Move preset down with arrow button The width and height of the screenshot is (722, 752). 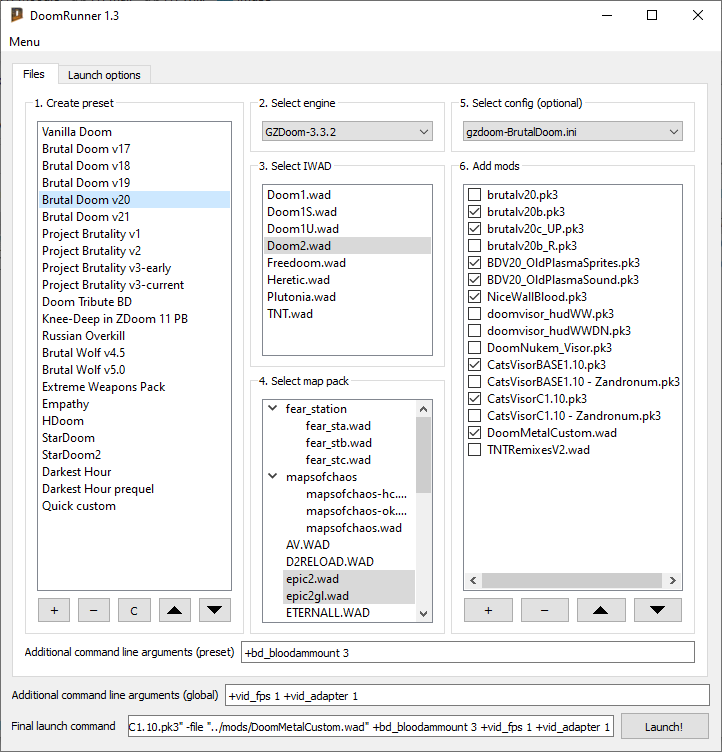pyautogui.click(x=214, y=610)
